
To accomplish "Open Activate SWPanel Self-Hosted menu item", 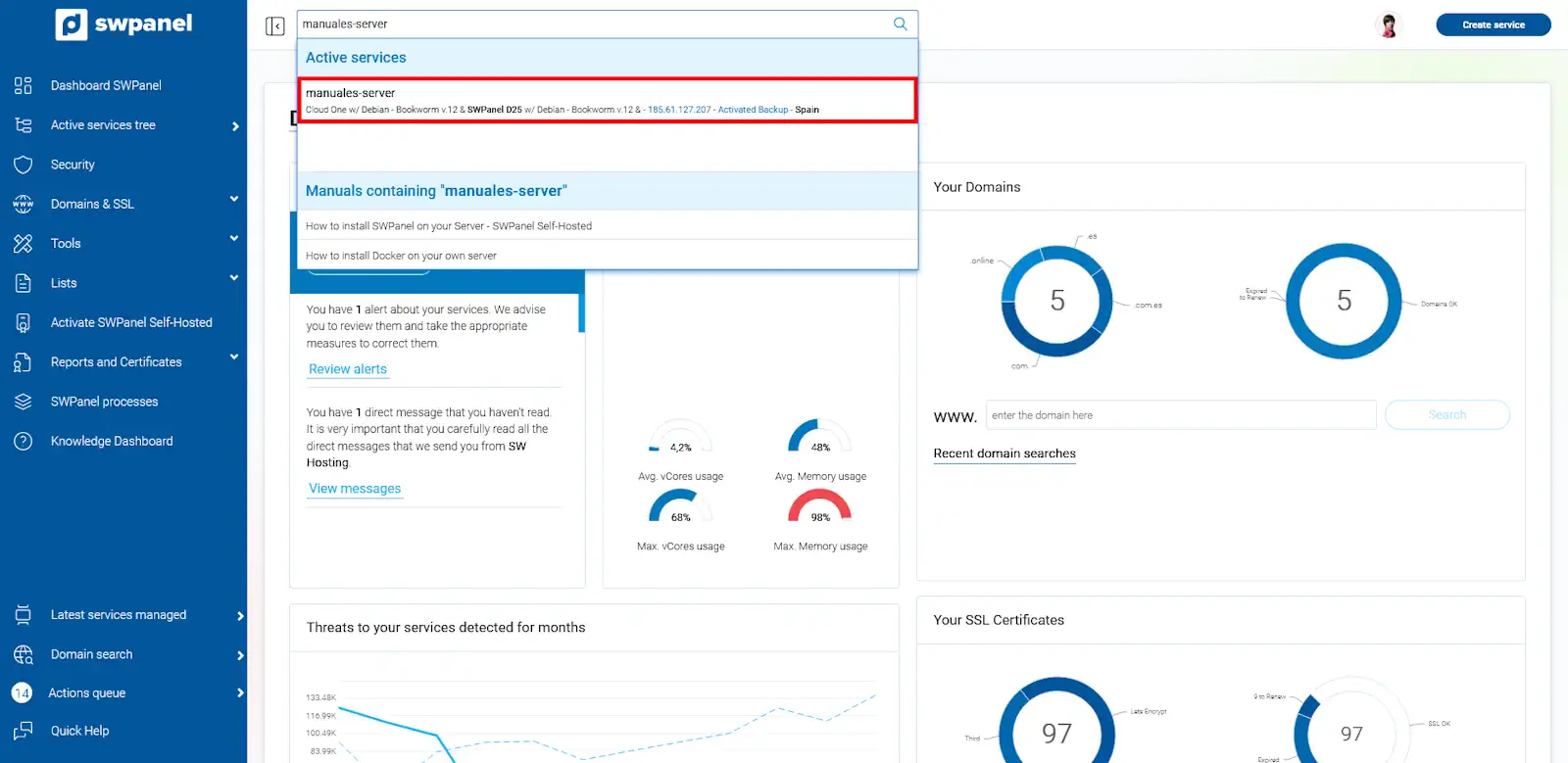I will pos(131,323).
